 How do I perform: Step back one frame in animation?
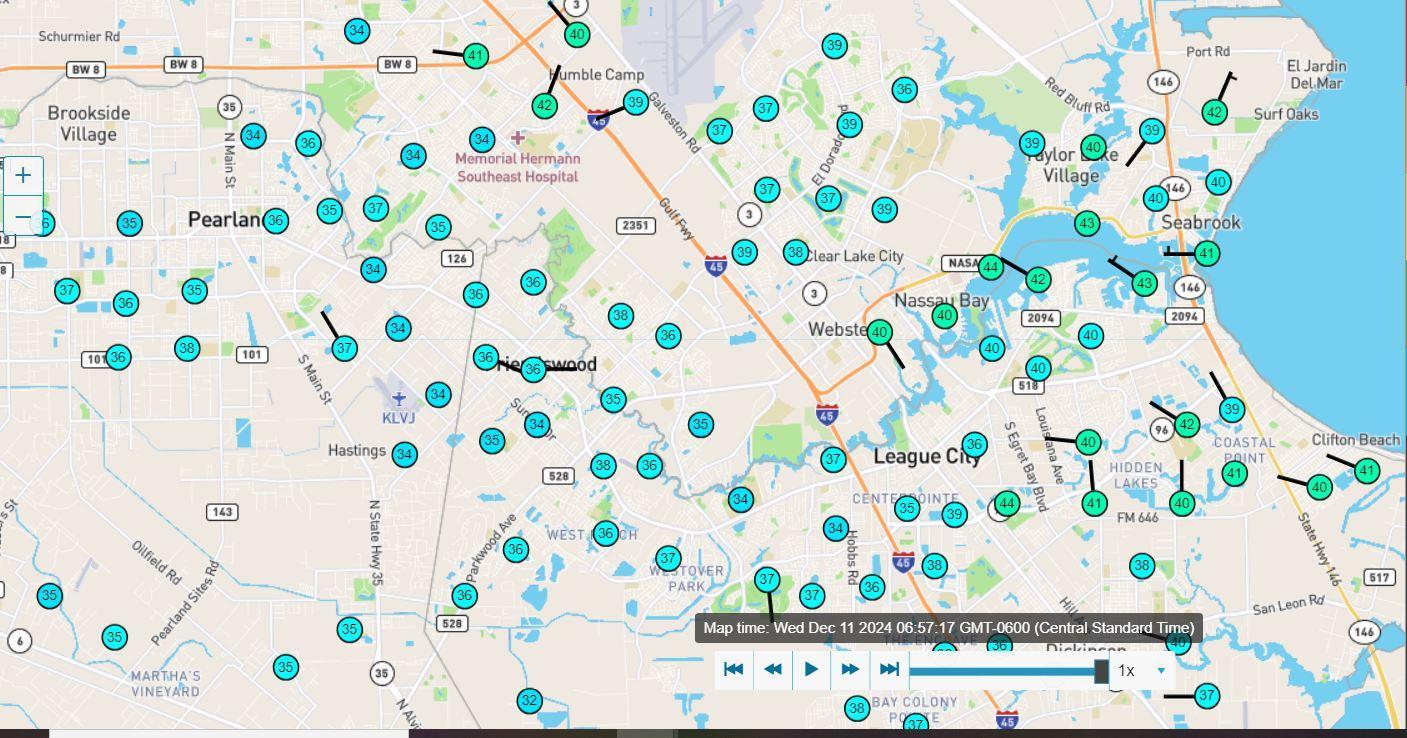point(772,670)
